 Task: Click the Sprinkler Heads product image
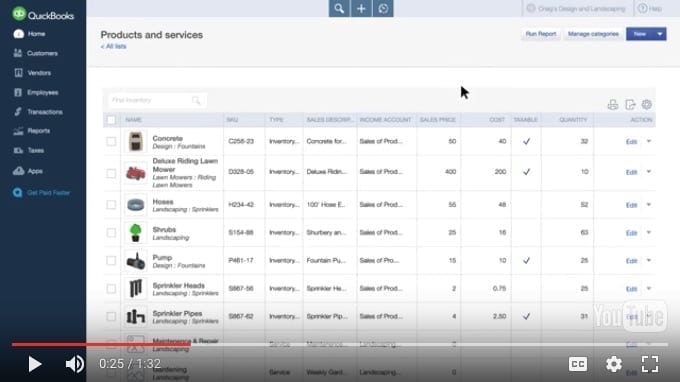pos(135,289)
